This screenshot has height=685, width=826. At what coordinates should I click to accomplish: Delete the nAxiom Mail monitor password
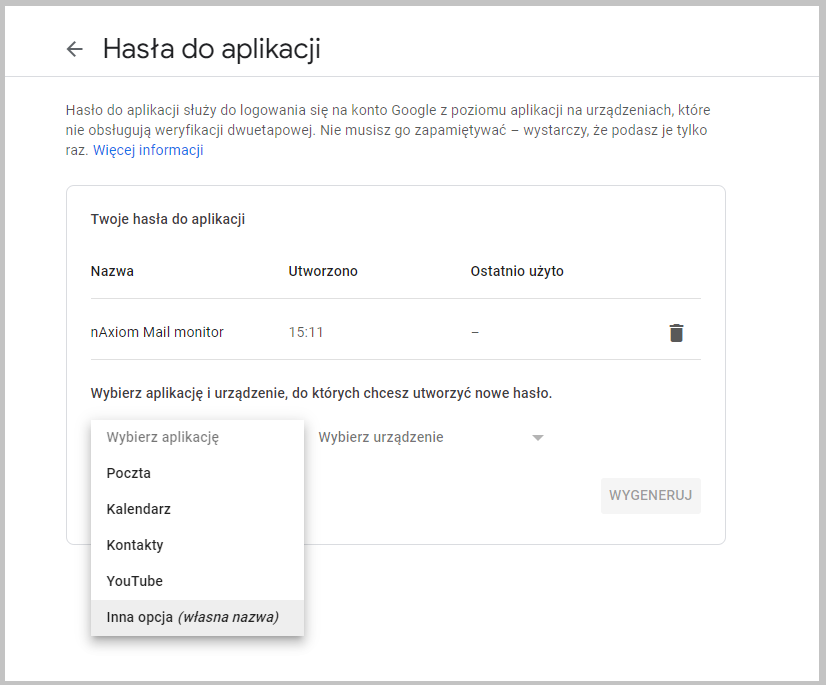coord(676,332)
